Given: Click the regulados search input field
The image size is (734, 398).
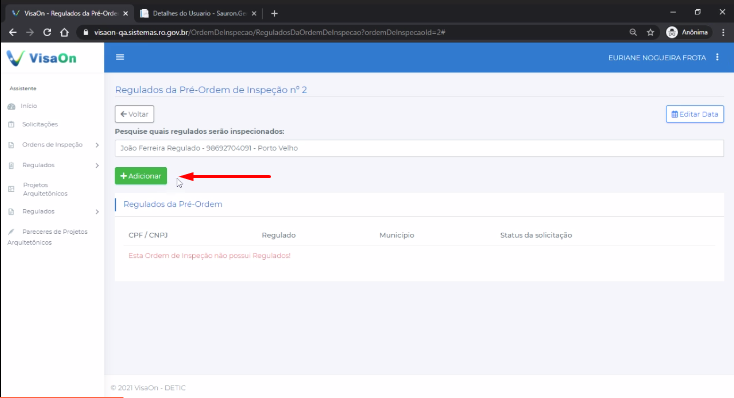Looking at the screenshot, I should coord(419,148).
